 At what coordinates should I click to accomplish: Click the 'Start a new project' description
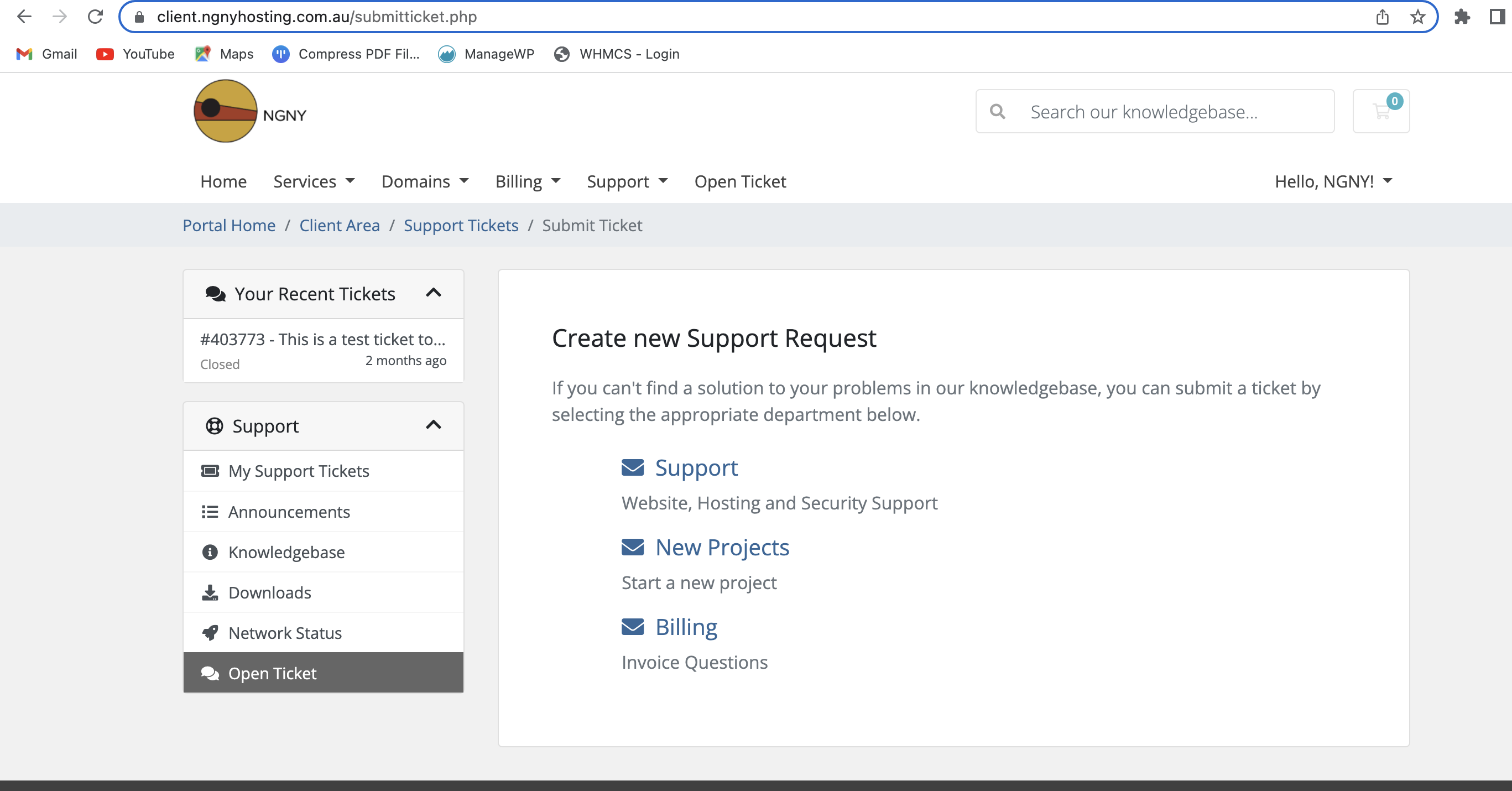point(699,582)
